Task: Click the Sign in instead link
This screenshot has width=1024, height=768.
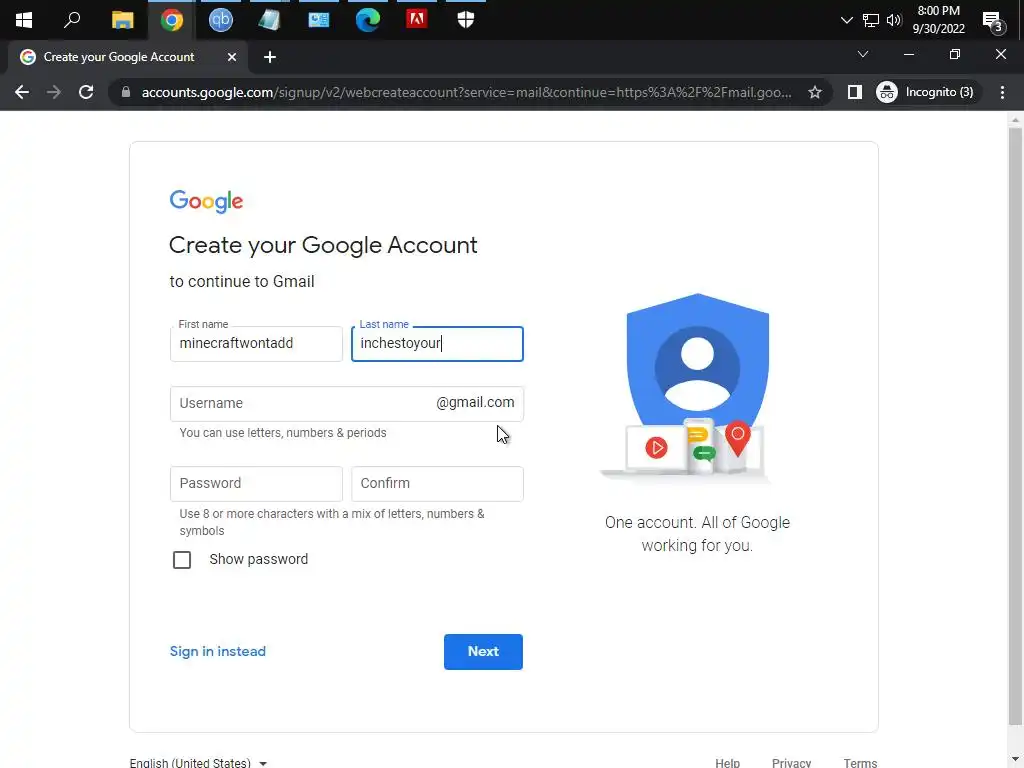Action: (217, 651)
